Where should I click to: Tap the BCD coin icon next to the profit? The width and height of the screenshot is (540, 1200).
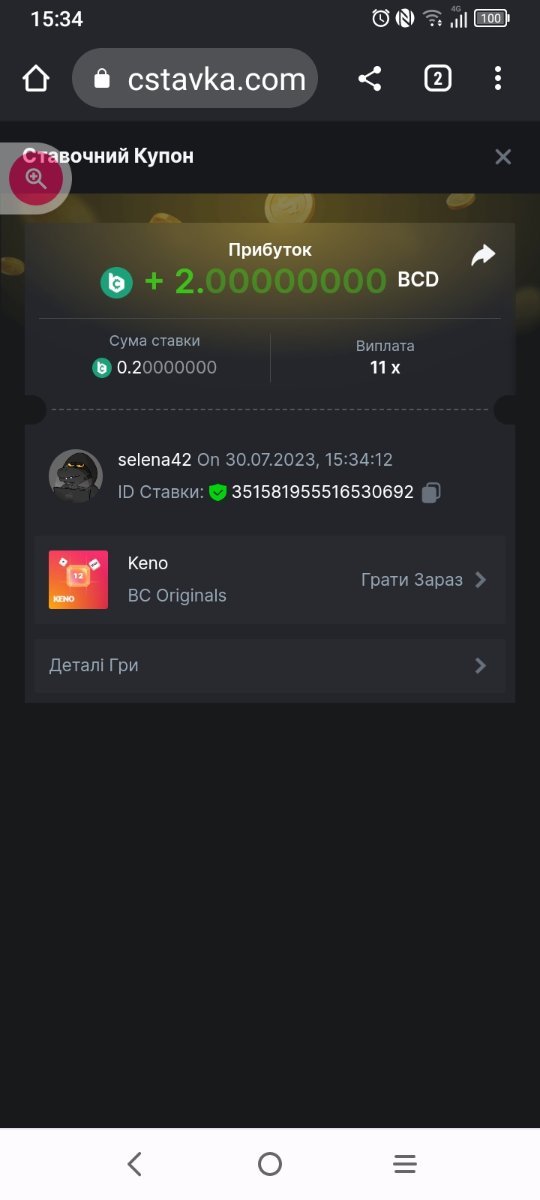[x=117, y=283]
